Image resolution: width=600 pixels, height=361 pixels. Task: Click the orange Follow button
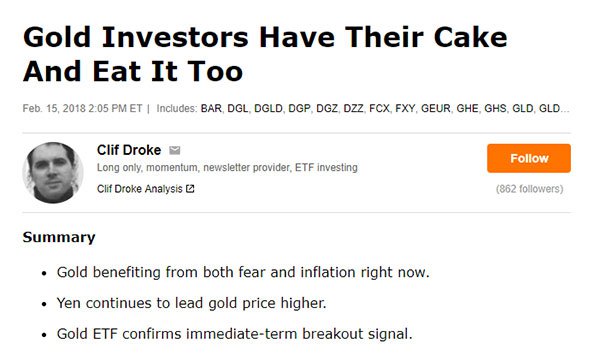(x=529, y=158)
